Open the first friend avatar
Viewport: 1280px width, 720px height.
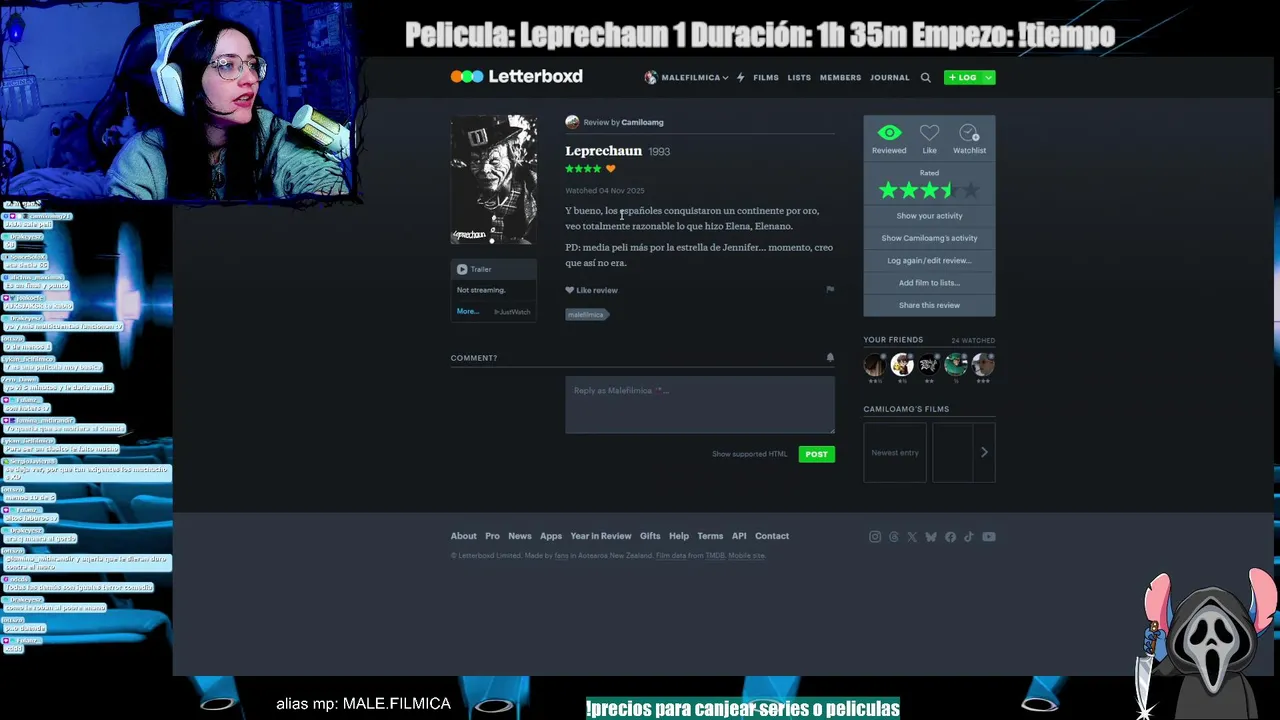pyautogui.click(x=875, y=364)
